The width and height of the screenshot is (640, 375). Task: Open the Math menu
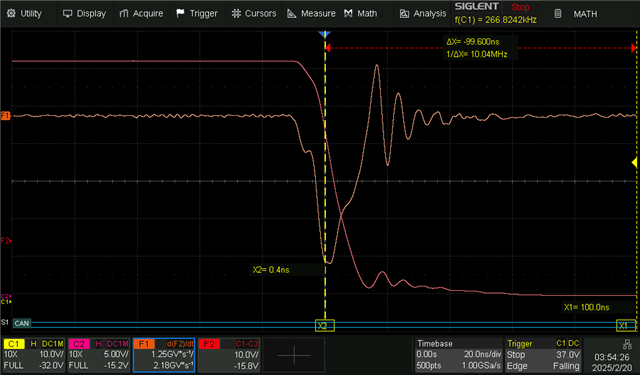coord(361,13)
